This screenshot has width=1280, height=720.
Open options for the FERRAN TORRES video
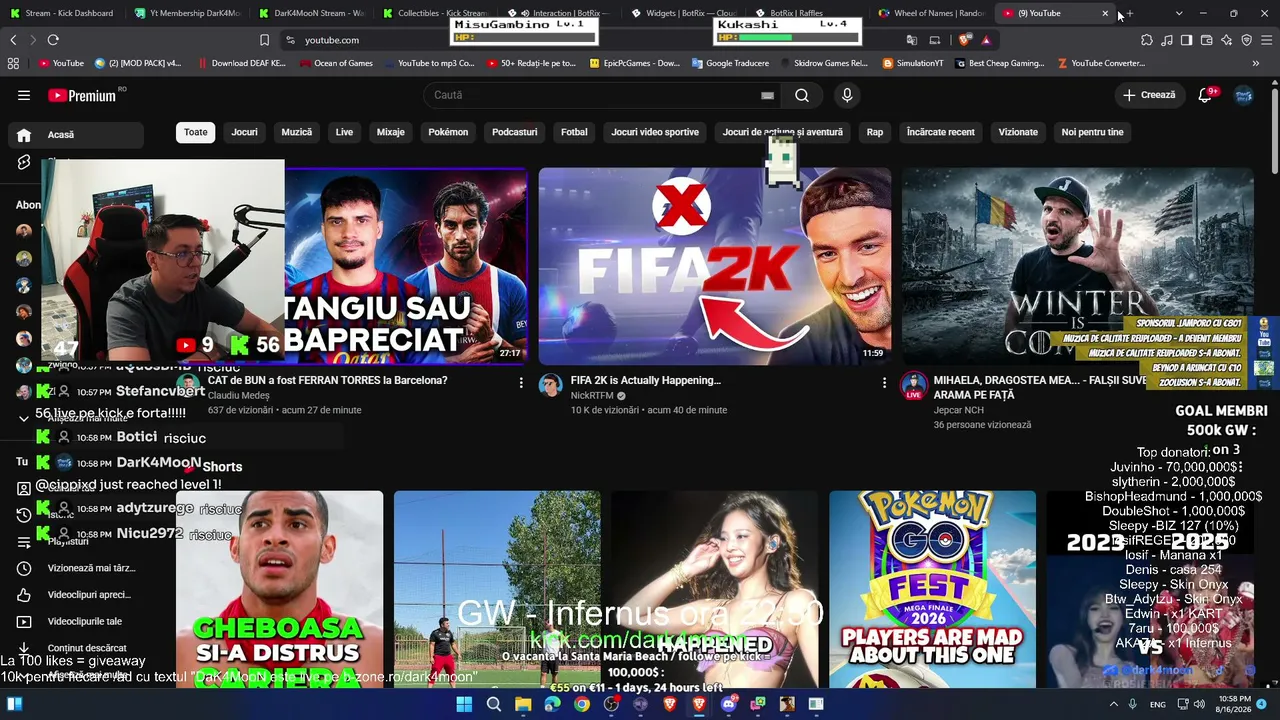coord(521,382)
